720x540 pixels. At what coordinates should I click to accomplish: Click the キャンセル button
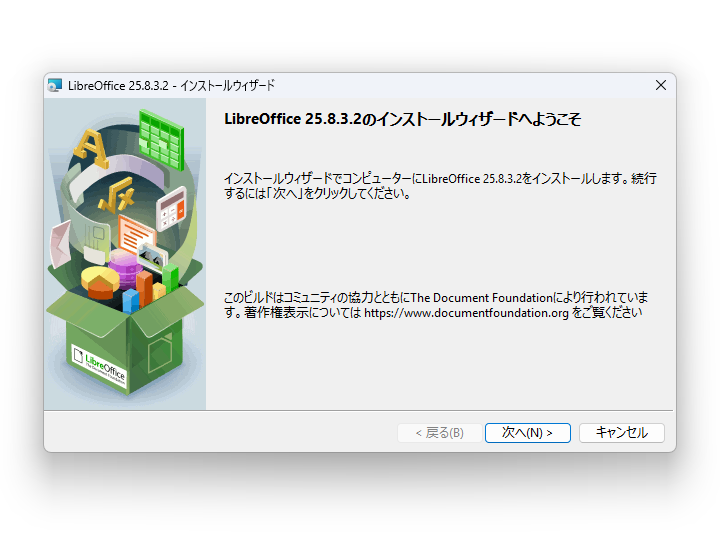click(621, 433)
